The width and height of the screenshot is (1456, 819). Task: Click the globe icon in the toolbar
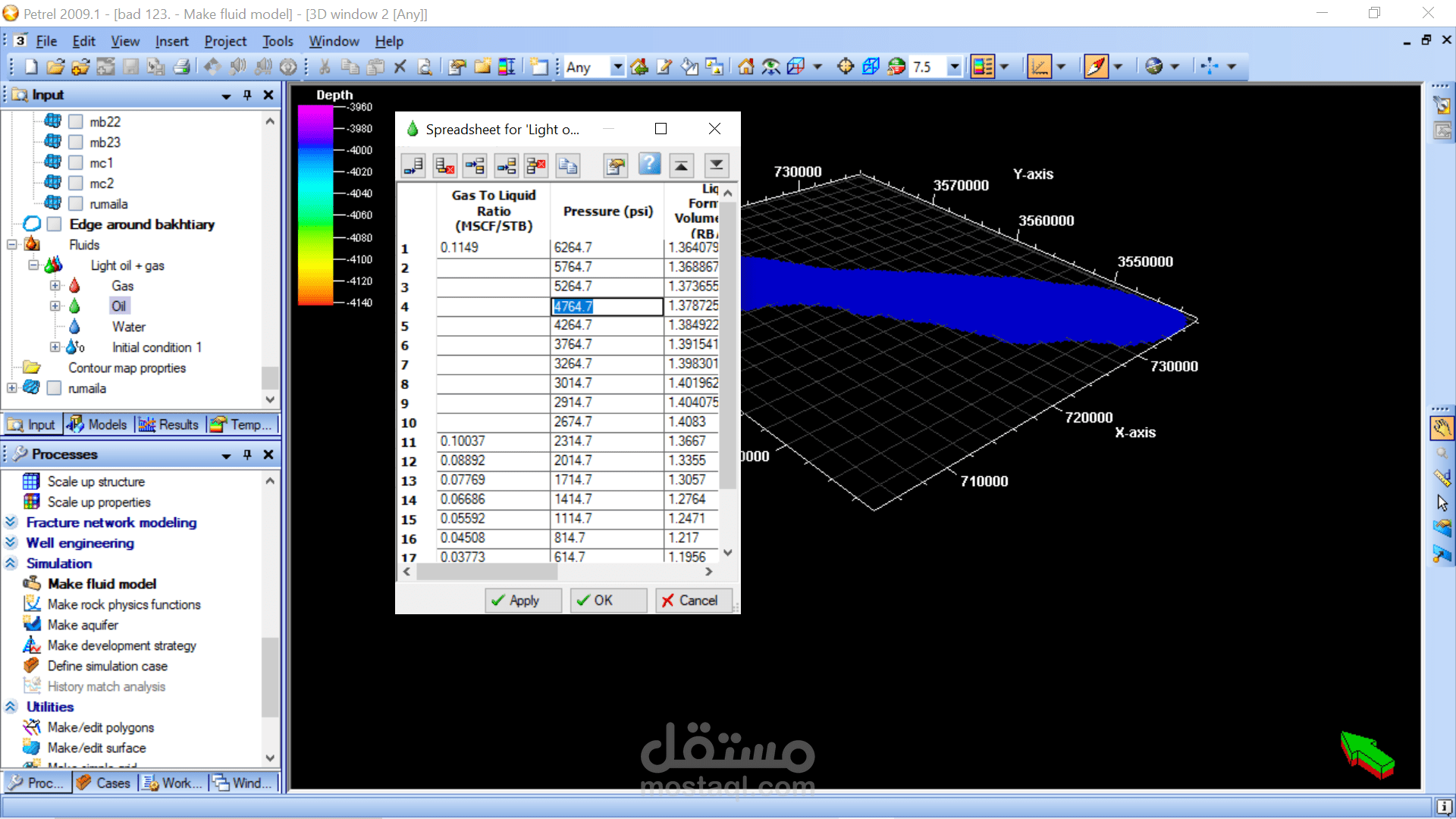click(1153, 67)
